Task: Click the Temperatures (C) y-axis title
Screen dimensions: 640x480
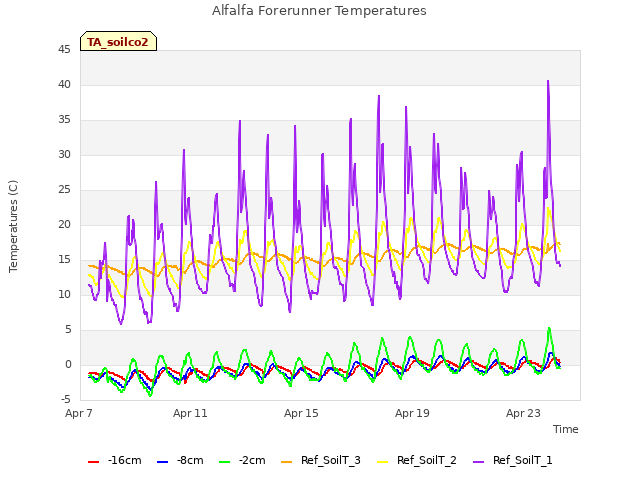Action: point(13,226)
